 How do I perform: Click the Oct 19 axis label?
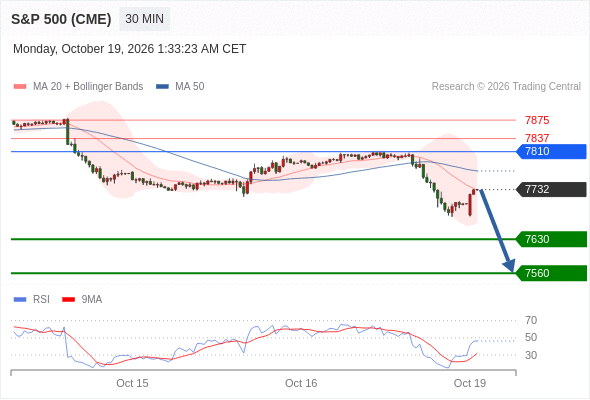click(x=470, y=383)
